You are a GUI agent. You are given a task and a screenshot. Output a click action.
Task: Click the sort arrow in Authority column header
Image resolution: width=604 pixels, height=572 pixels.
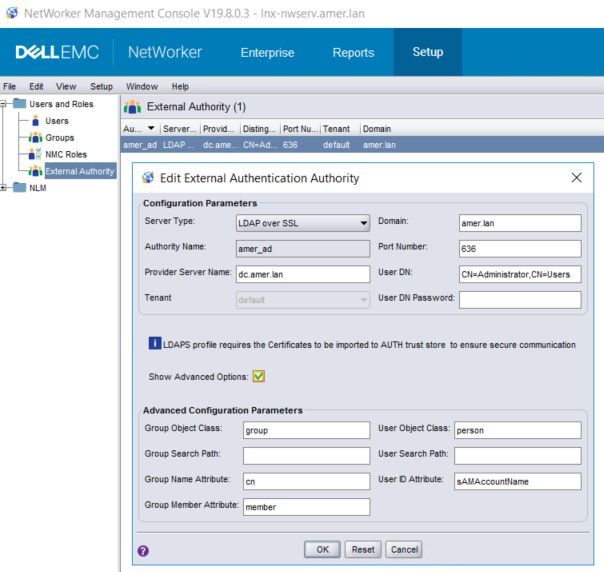coord(151,129)
